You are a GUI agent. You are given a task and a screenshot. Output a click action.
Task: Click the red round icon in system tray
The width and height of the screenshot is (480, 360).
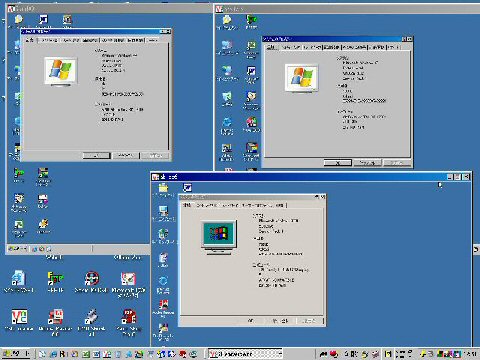click(334, 354)
